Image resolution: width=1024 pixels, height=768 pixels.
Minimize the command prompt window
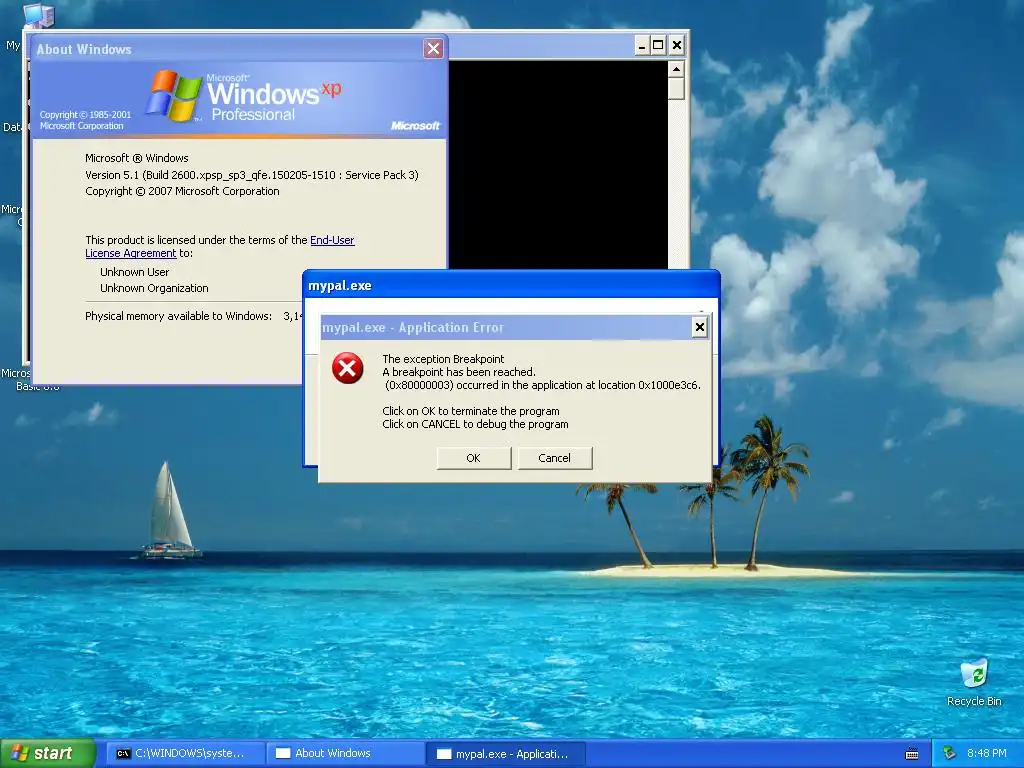(642, 45)
